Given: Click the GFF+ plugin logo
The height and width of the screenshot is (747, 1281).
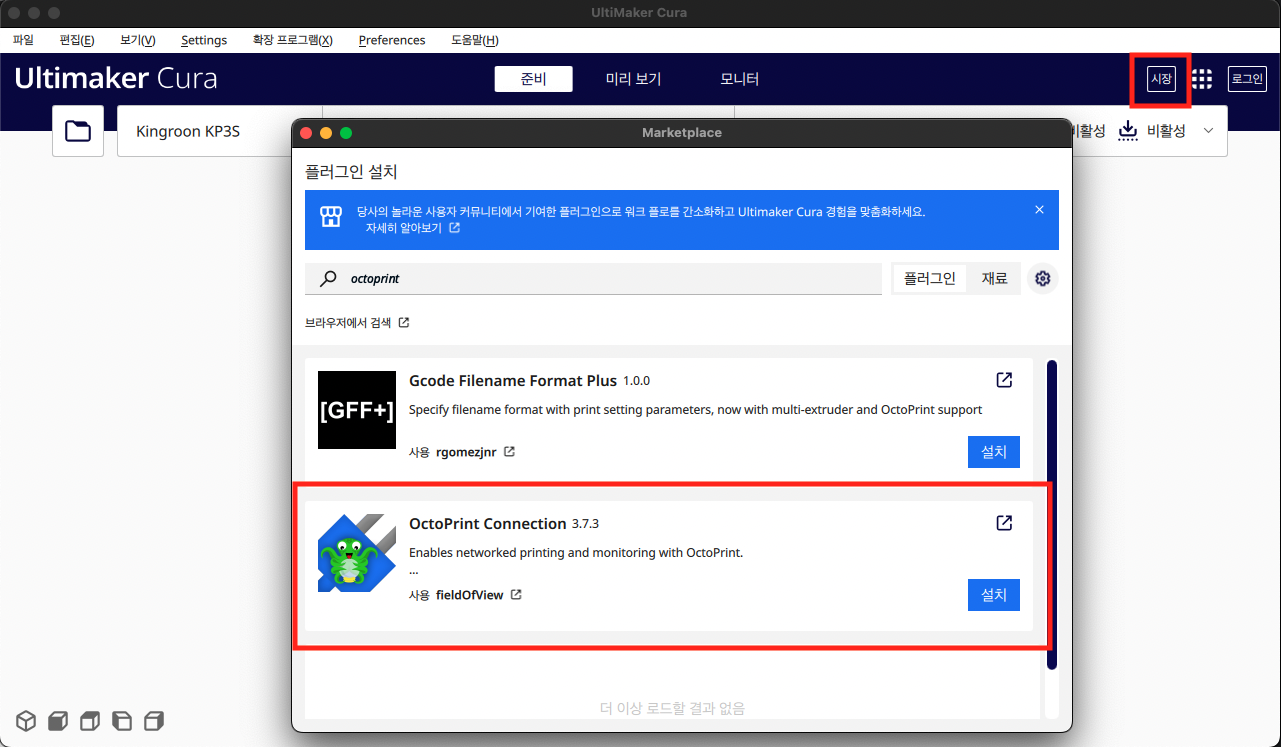Looking at the screenshot, I should coord(357,410).
